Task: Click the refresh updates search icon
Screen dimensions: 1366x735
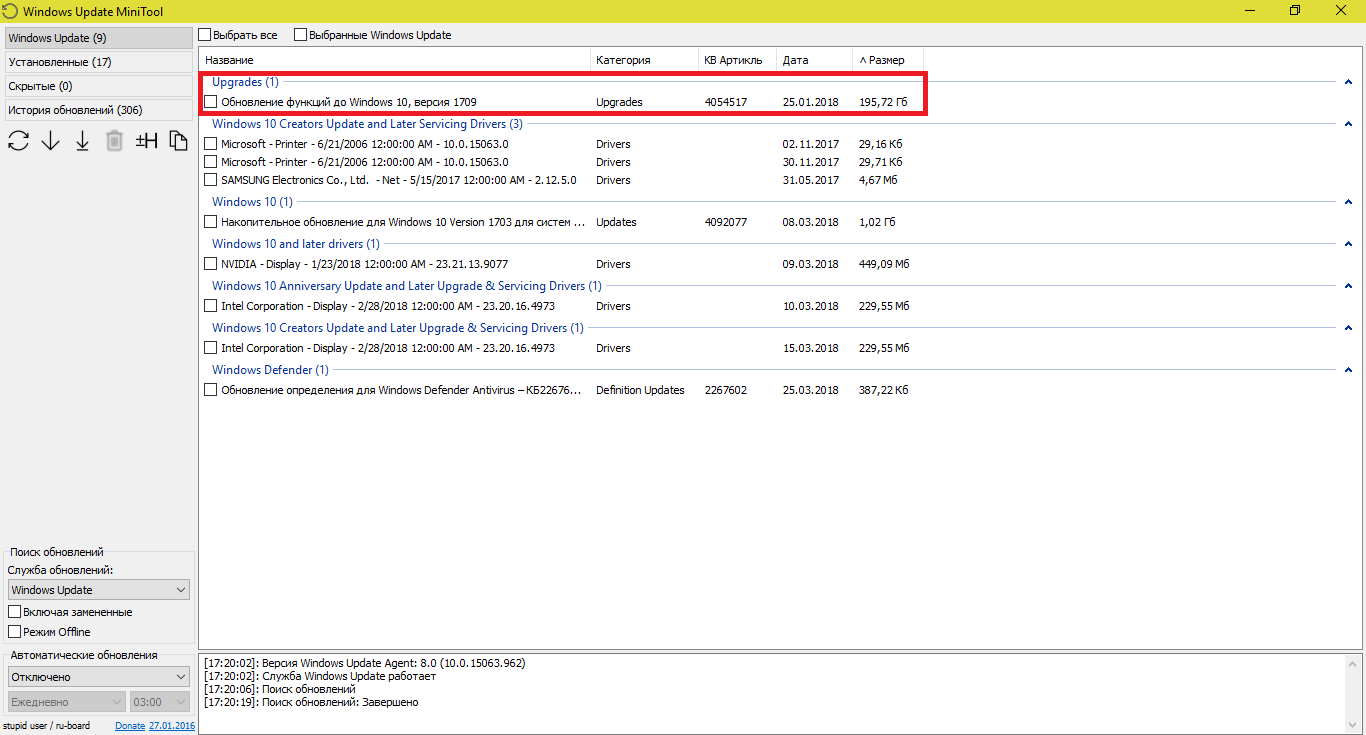Action: pos(18,141)
